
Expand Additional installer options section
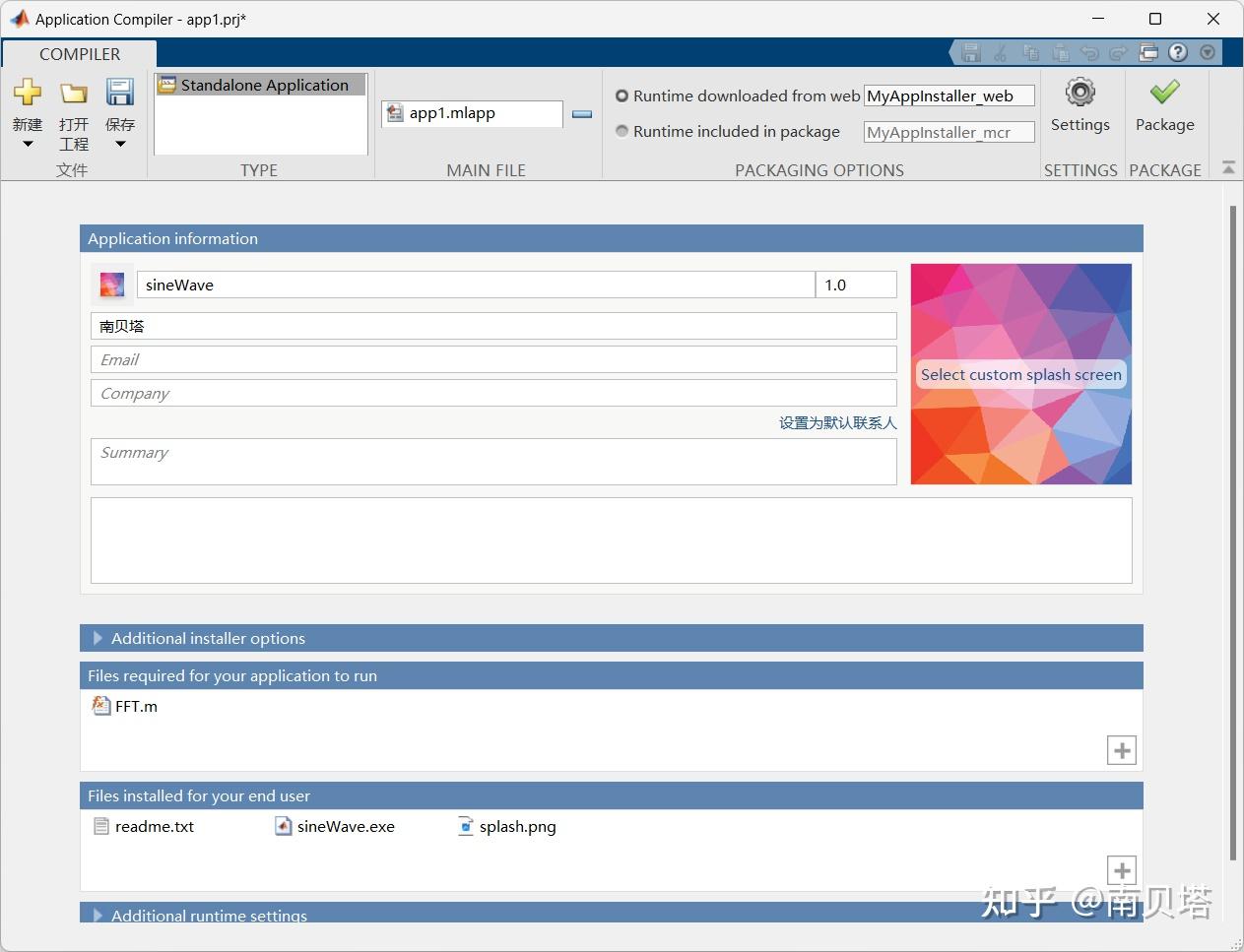coord(97,638)
